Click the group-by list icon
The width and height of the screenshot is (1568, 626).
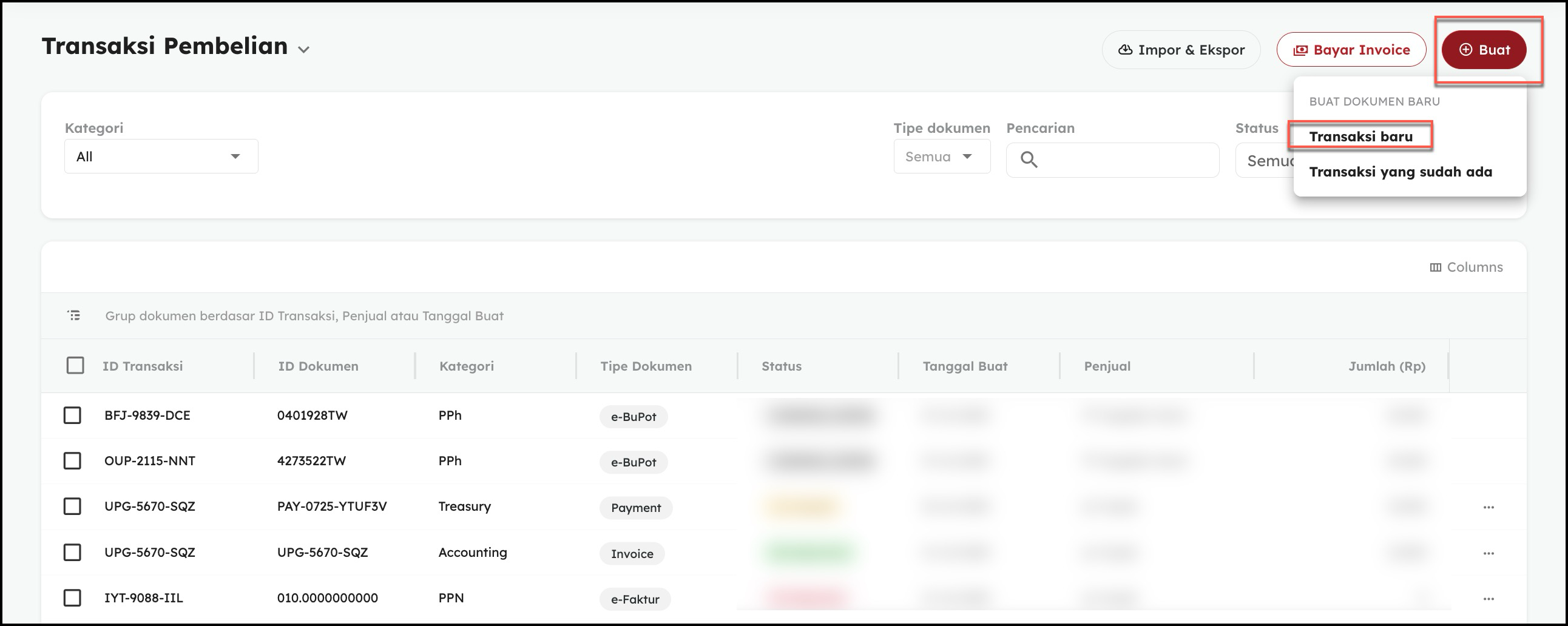(73, 315)
